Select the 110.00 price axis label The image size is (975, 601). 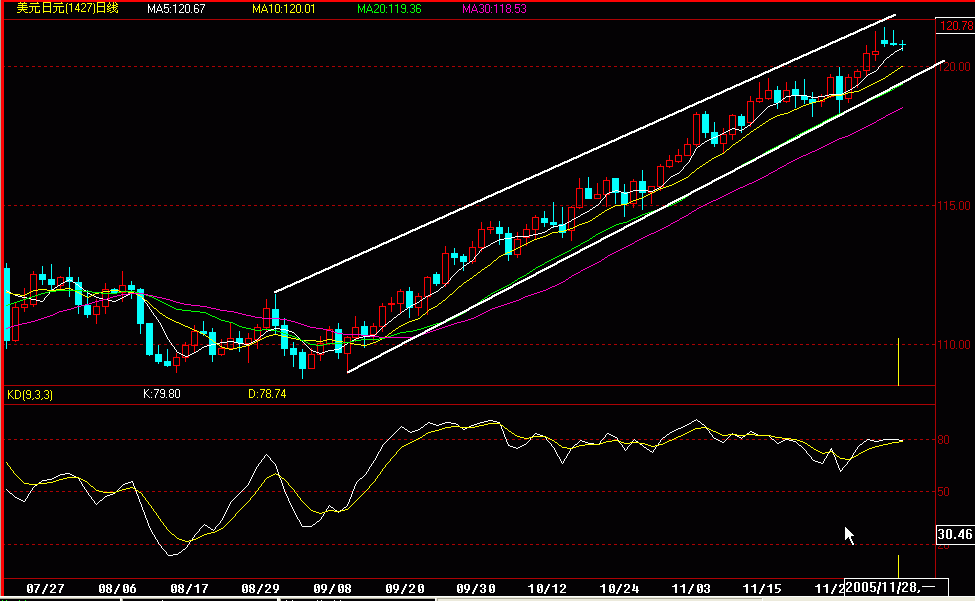954,344
